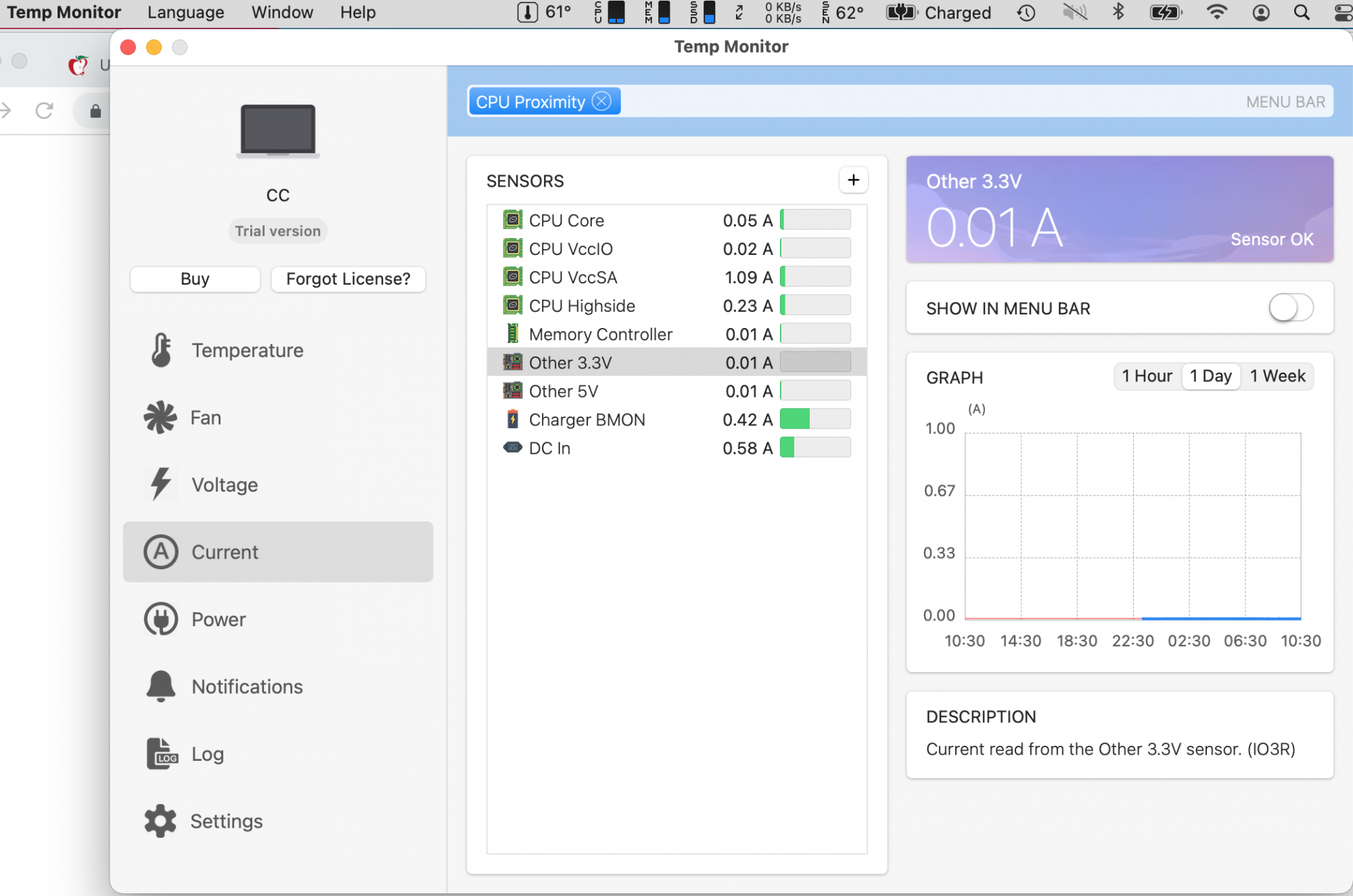Toggle Show In Menu Bar switch
Viewport: 1353px width, 896px height.
pyautogui.click(x=1290, y=308)
